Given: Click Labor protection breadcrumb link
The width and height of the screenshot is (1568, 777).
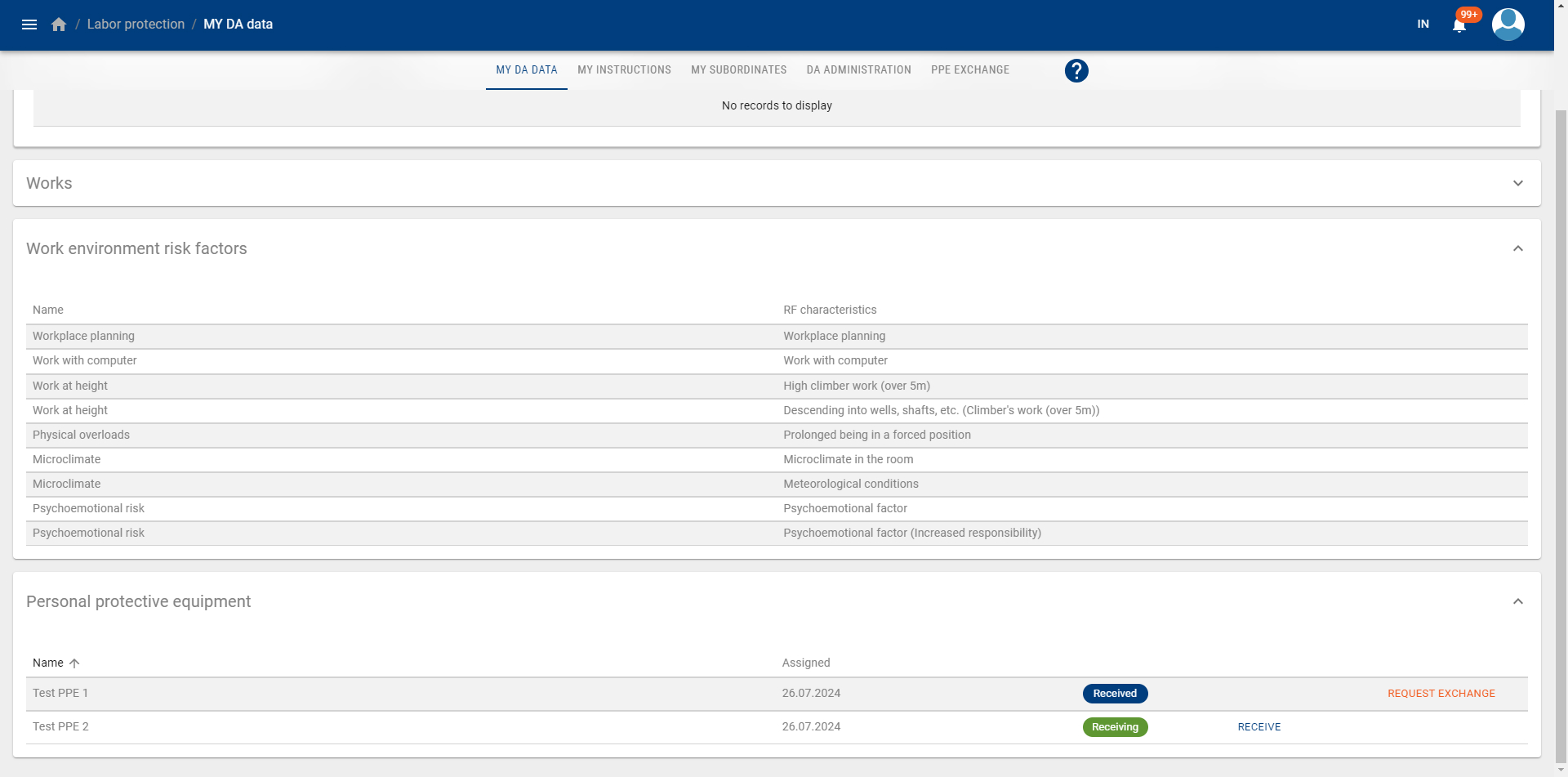Looking at the screenshot, I should [x=136, y=25].
